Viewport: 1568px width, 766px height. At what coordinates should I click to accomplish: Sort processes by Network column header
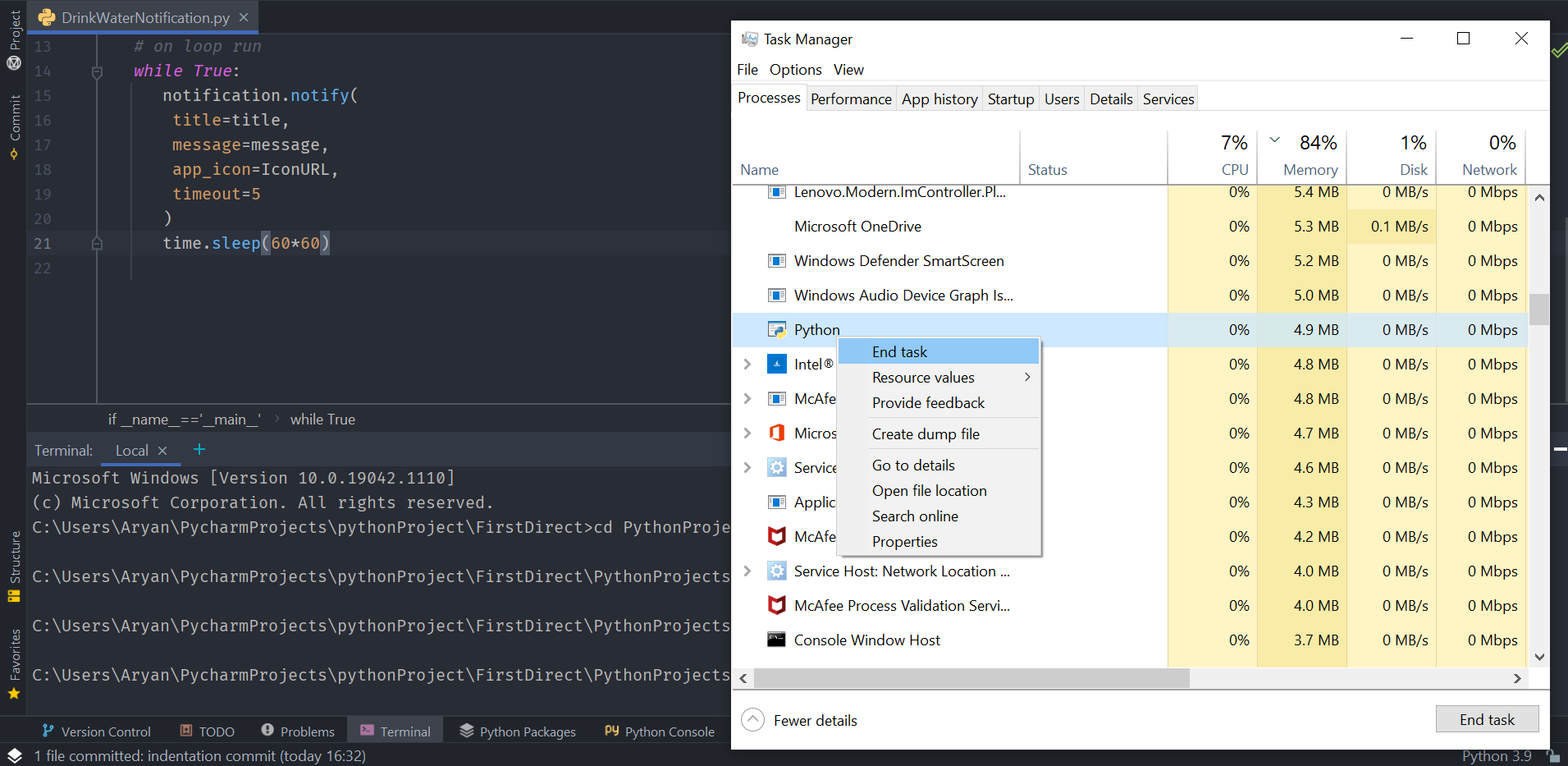pos(1481,157)
